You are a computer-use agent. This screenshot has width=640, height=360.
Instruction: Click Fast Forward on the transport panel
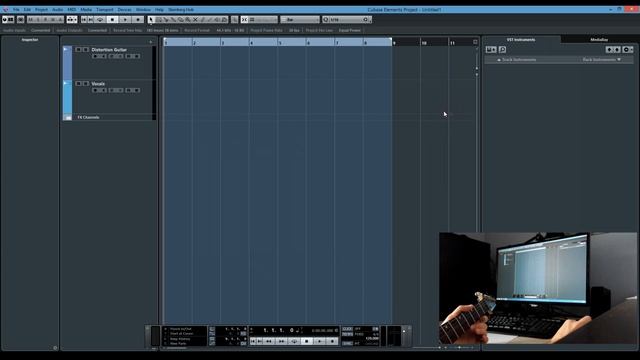pyautogui.click(x=282, y=341)
